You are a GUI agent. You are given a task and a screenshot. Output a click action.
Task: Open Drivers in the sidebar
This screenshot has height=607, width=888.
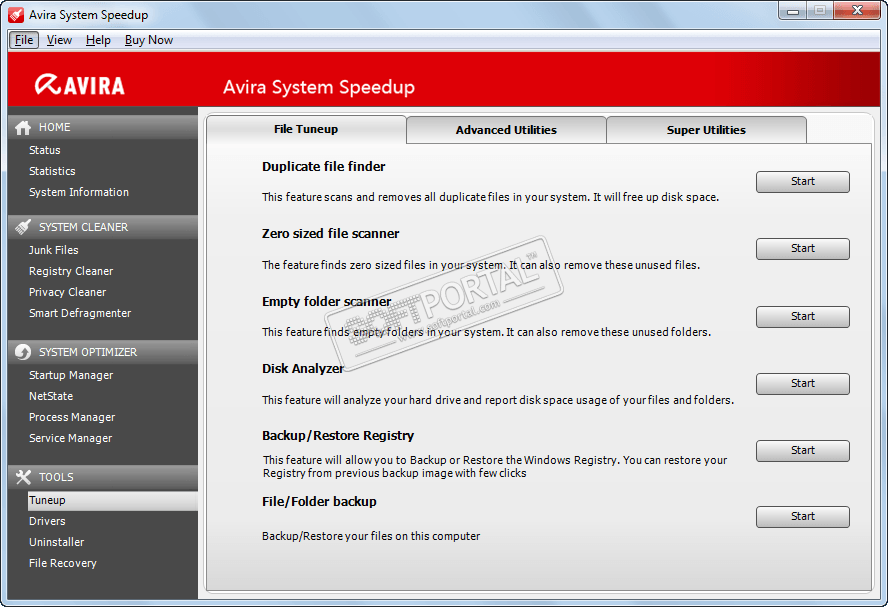click(x=47, y=521)
